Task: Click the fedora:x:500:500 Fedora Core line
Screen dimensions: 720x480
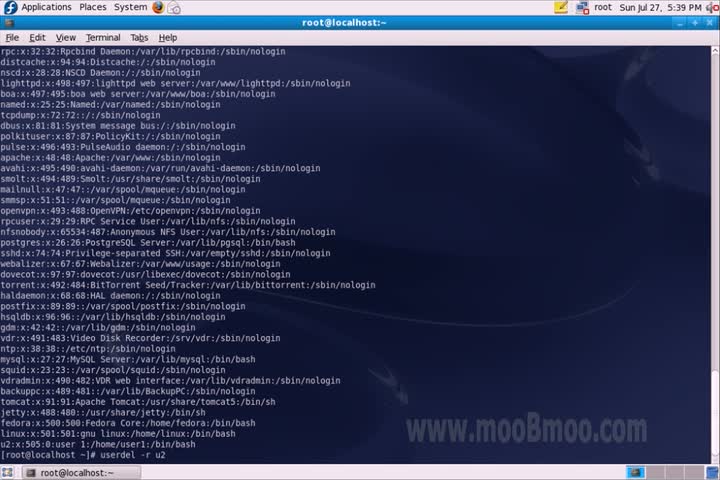Action: 128,424
